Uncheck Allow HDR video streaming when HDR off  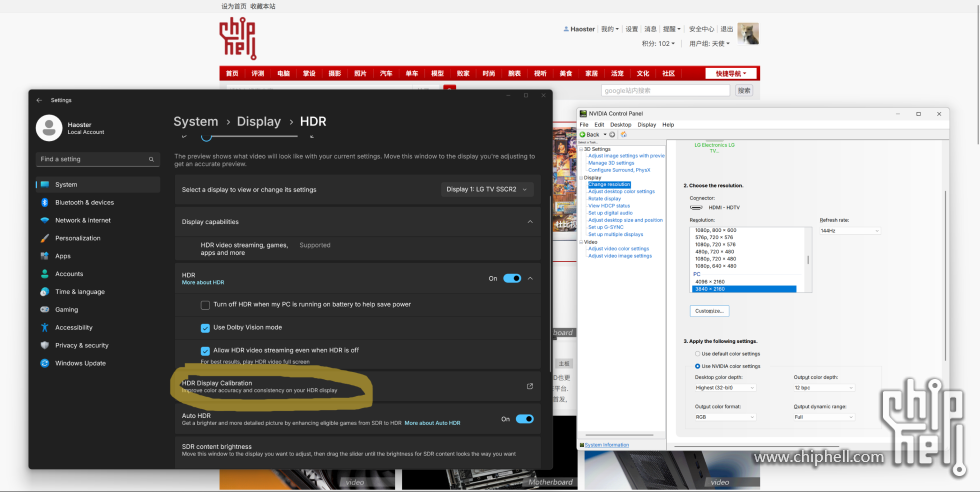(205, 351)
